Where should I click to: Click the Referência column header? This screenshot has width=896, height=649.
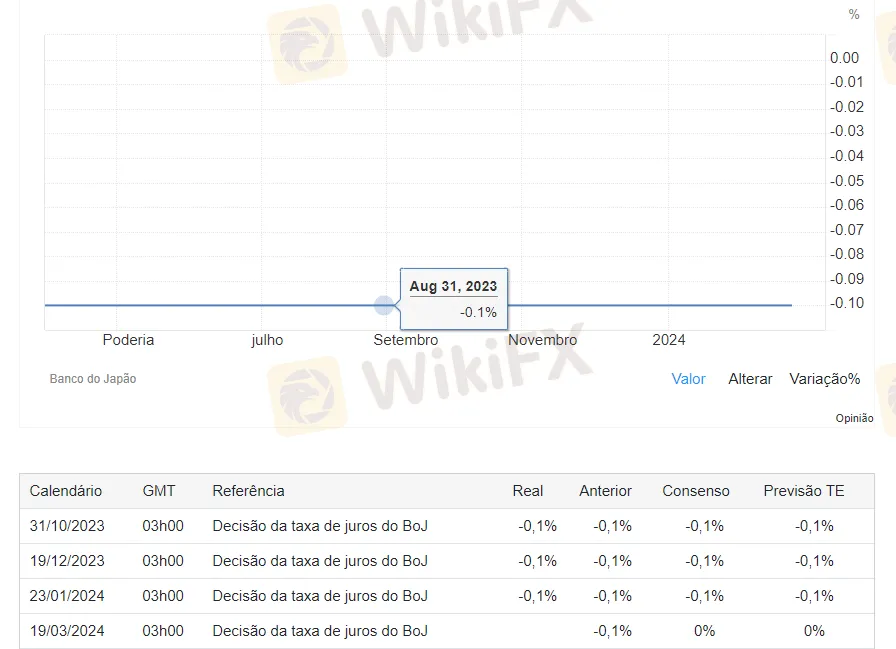pos(248,491)
